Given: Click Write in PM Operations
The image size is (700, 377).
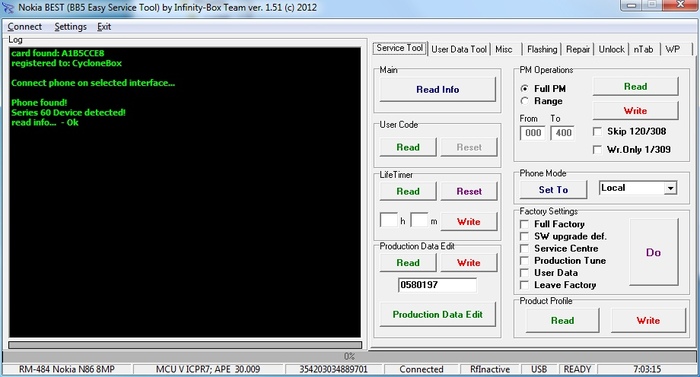Looking at the screenshot, I should 635,111.
